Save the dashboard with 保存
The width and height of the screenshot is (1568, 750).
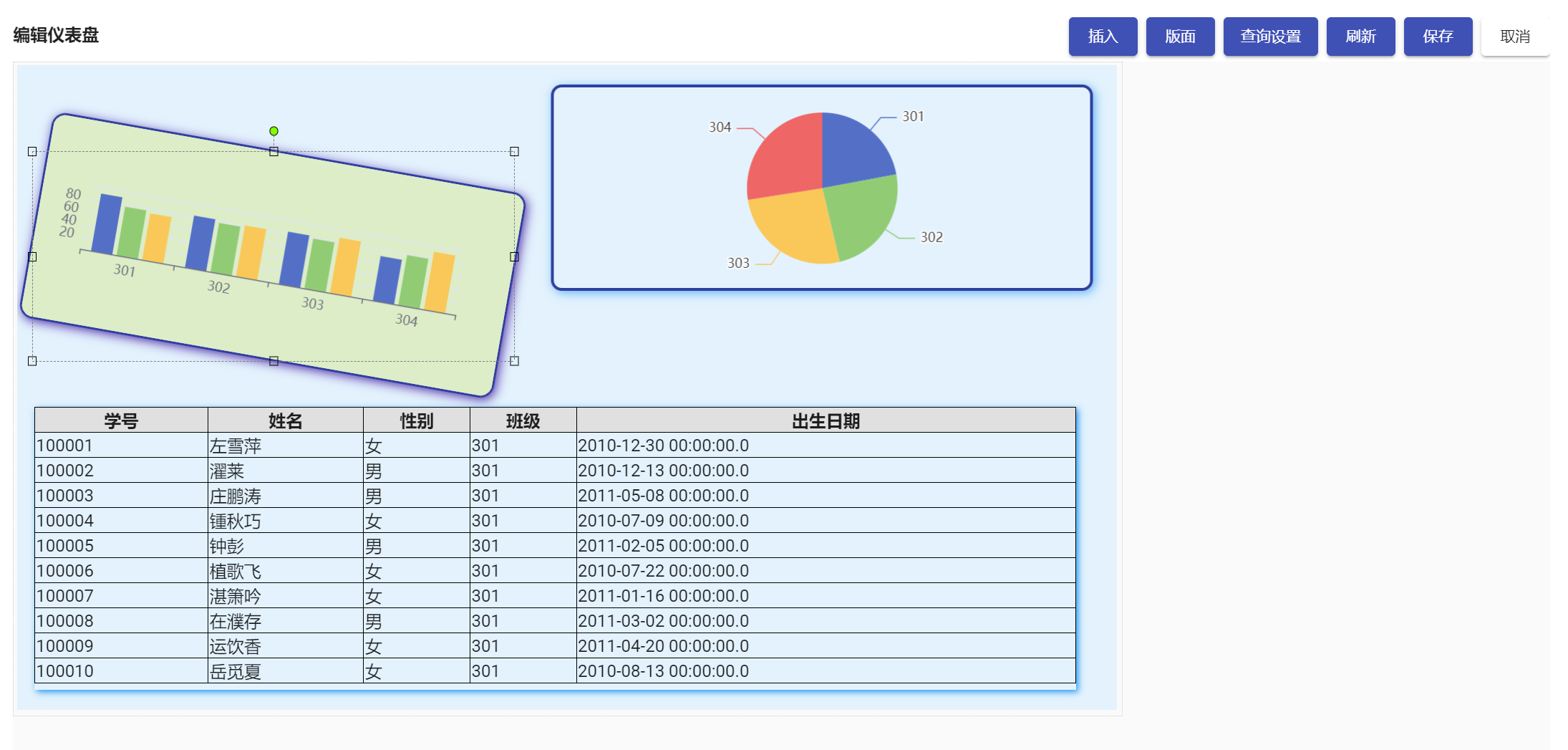(1438, 37)
